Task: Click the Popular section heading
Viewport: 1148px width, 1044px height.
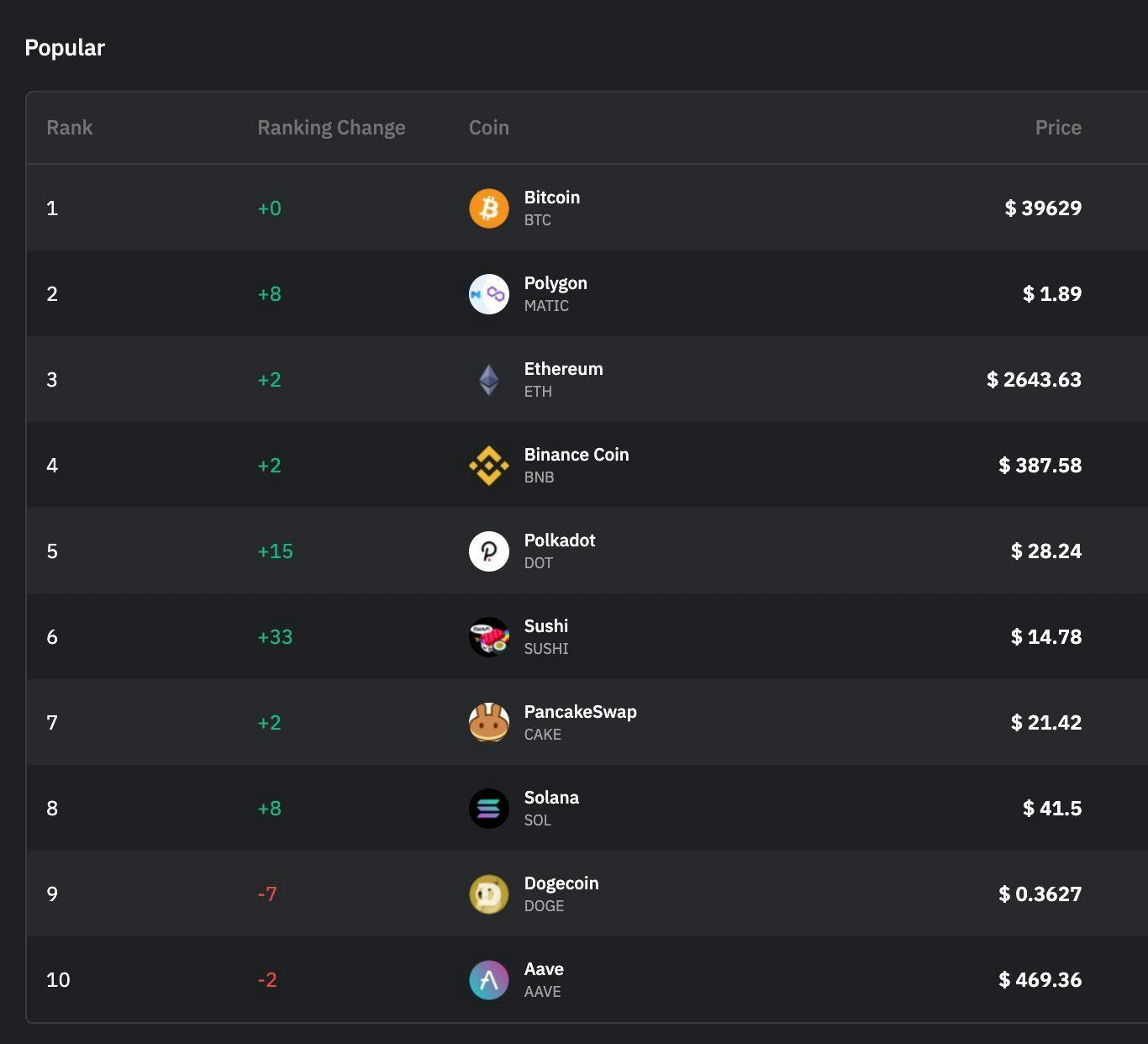Action: (x=65, y=48)
